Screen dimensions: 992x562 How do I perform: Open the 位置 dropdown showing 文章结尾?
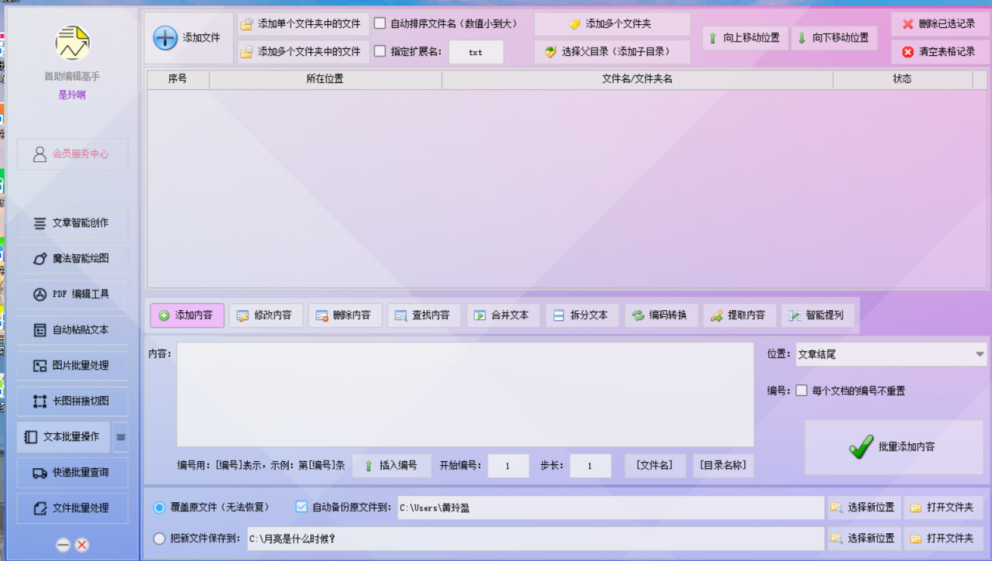pos(891,354)
